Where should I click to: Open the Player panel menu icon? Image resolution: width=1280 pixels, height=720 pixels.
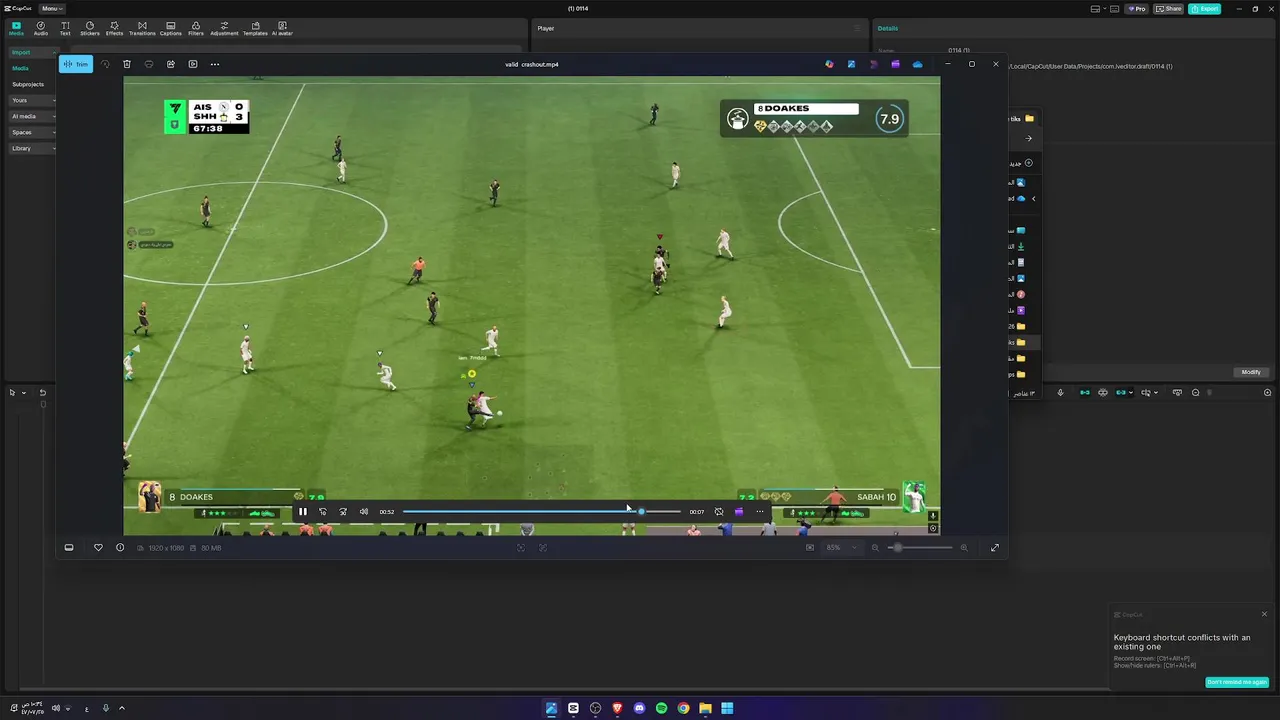coord(856,28)
